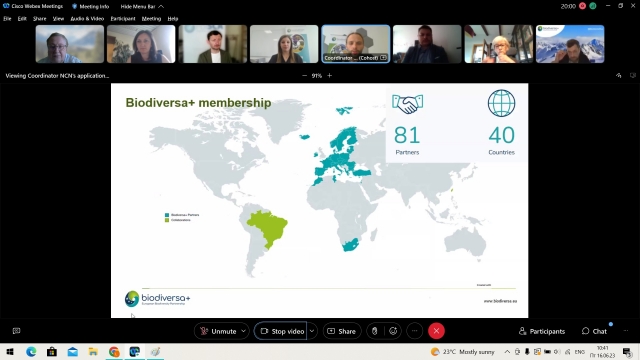Click the layout icon at bottom left
Viewport: 640px width, 360px height.
pos(16,331)
